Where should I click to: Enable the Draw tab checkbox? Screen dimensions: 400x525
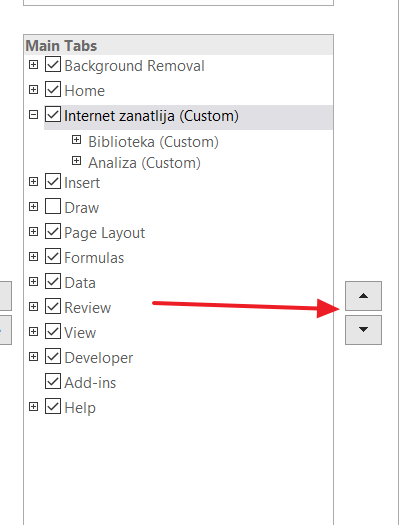click(53, 206)
